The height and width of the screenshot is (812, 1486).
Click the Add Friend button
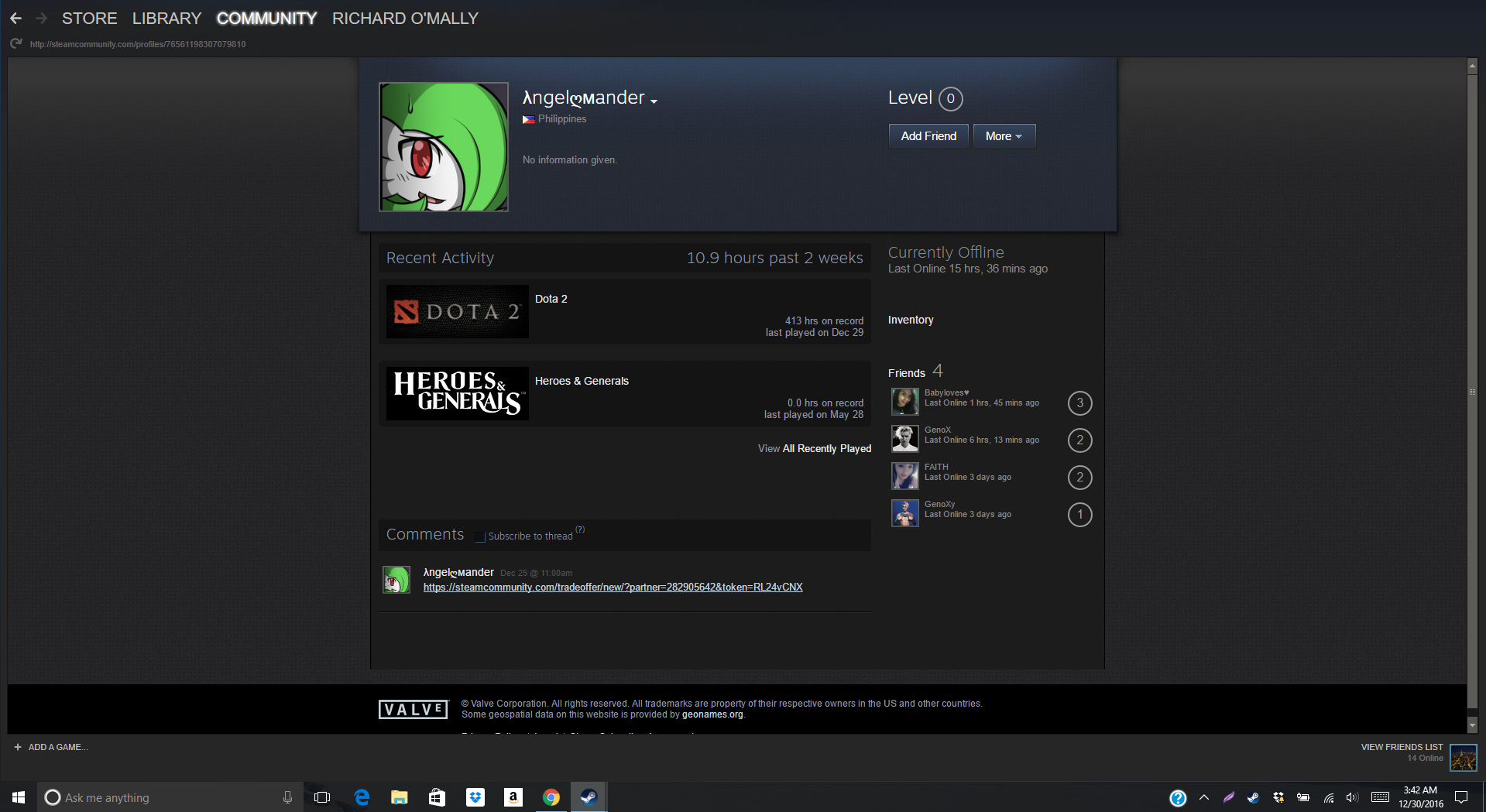pos(928,136)
